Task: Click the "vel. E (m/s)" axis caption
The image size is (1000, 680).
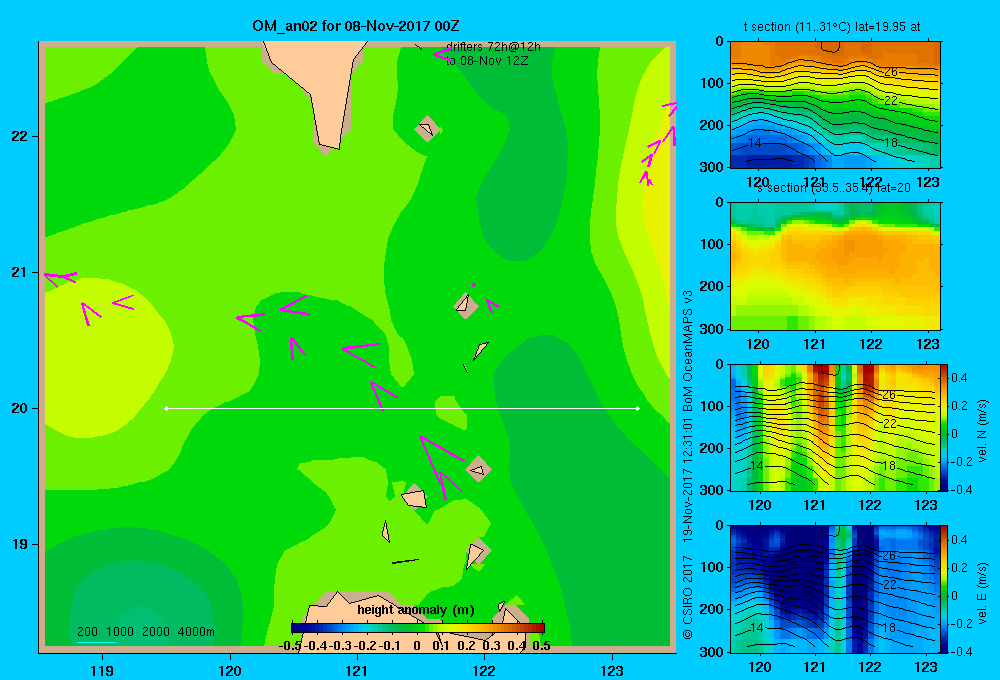Action: (982, 593)
